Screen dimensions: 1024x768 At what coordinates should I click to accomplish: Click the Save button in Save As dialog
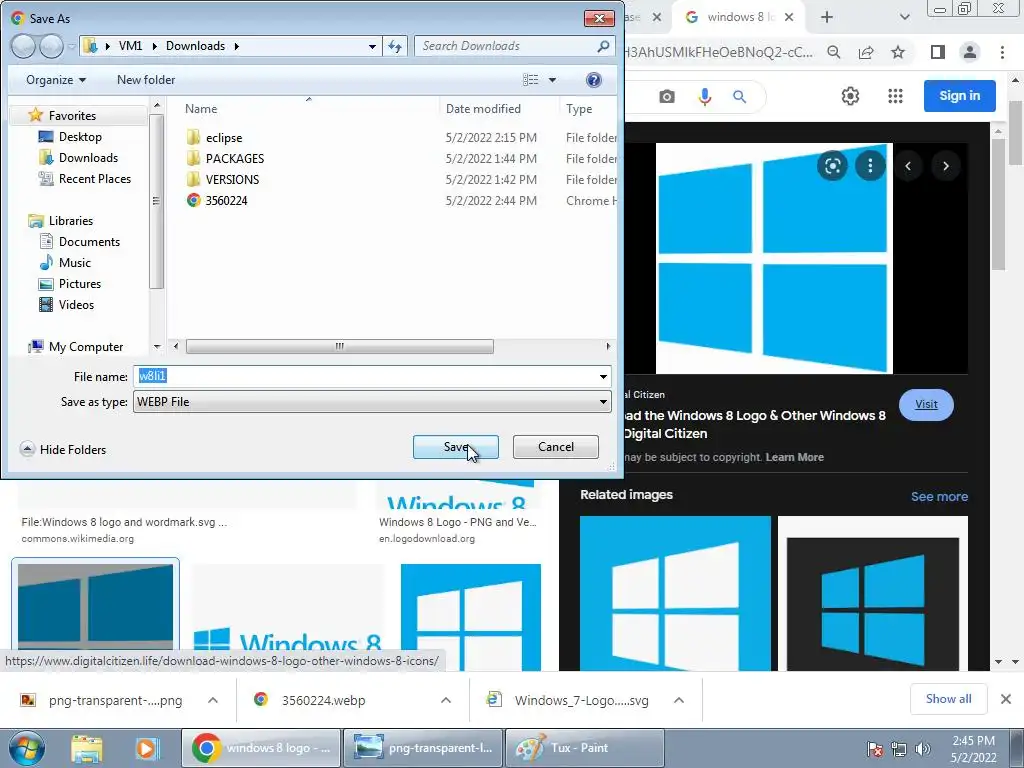(455, 447)
